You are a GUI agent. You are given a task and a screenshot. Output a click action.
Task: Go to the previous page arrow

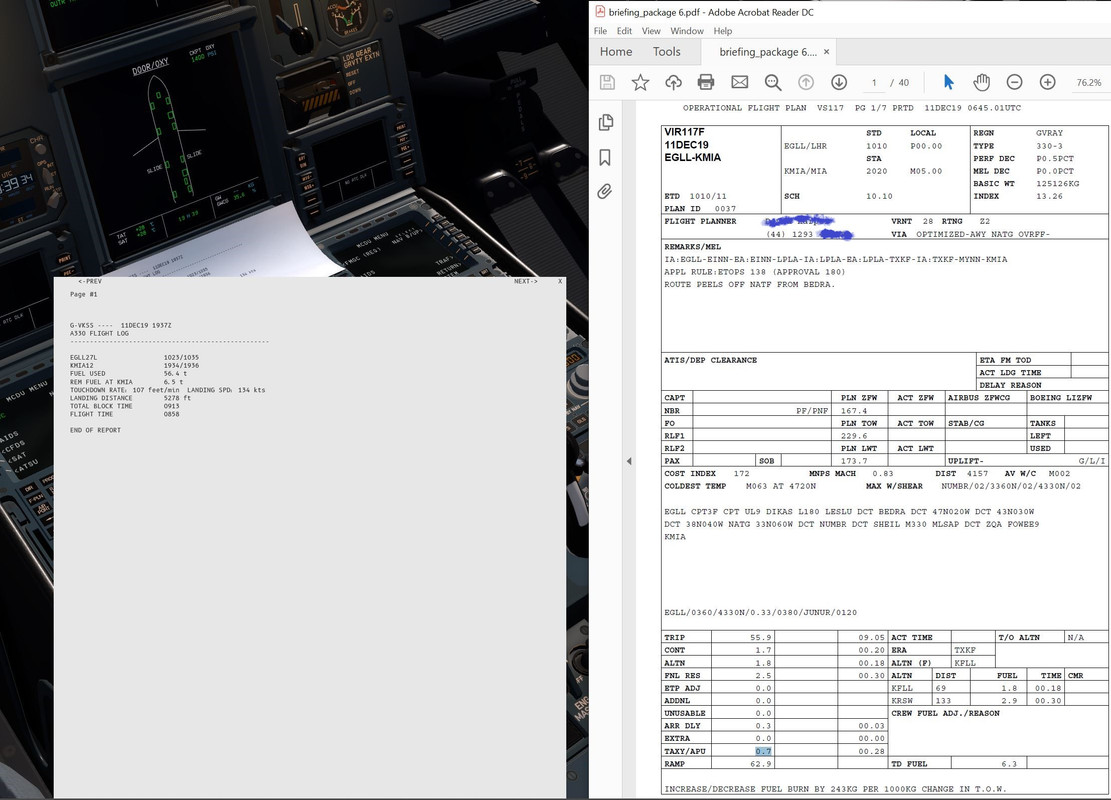[x=806, y=82]
